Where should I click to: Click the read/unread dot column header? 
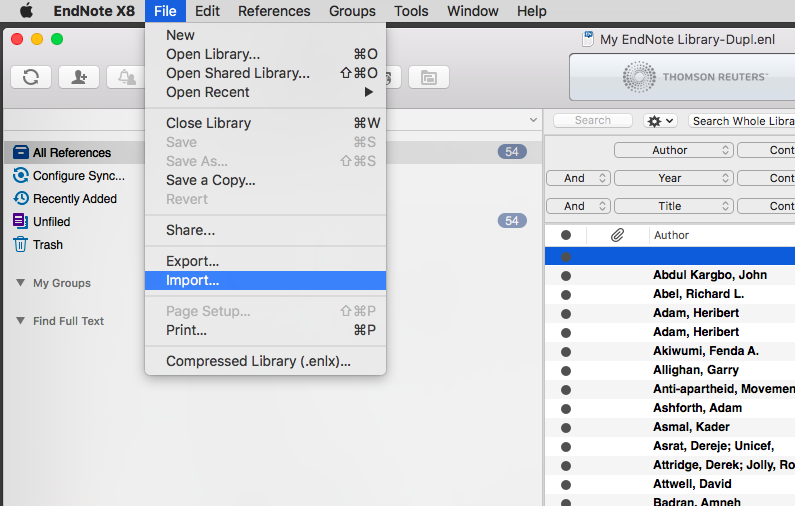[x=566, y=235]
